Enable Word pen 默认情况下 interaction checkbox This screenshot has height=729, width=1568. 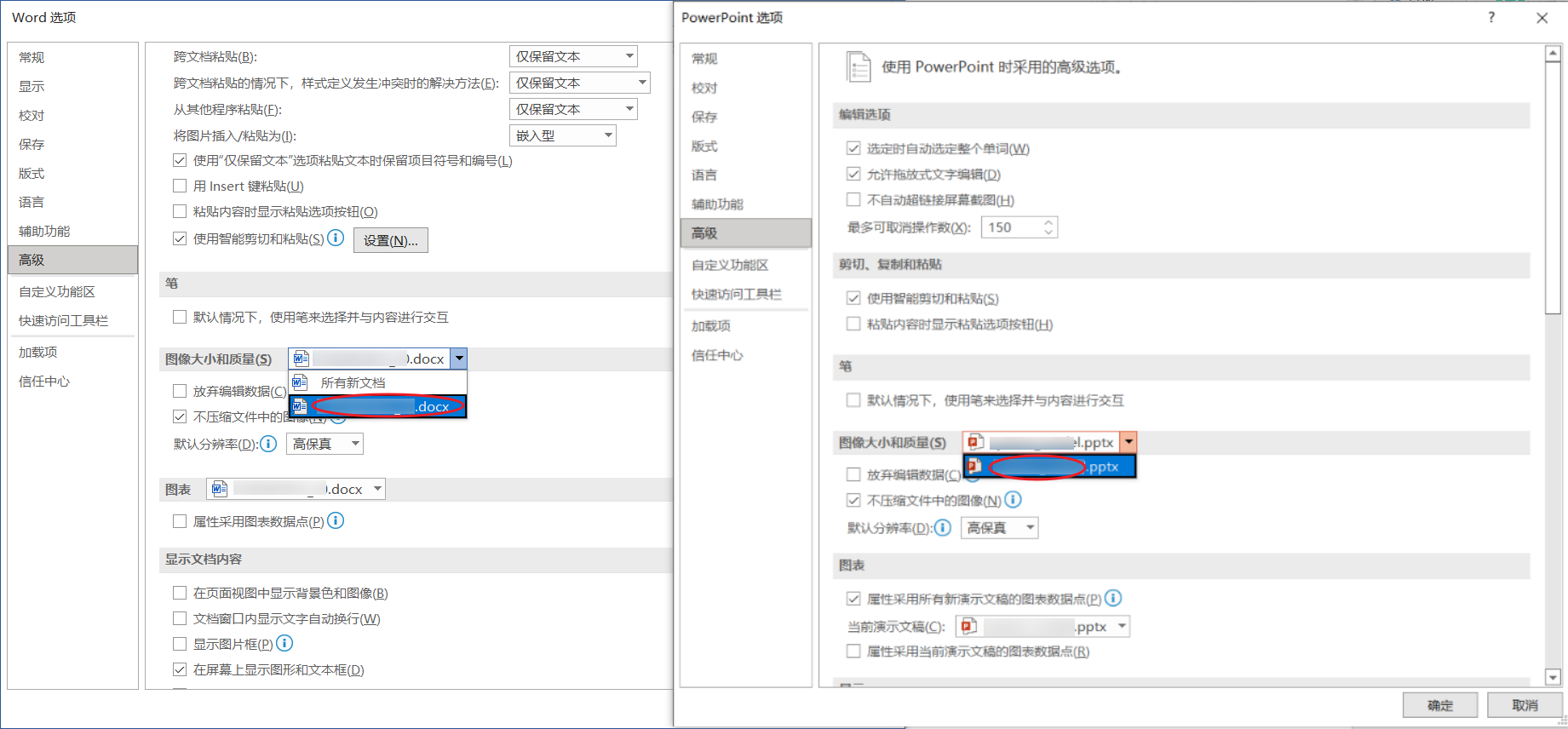pyautogui.click(x=180, y=317)
